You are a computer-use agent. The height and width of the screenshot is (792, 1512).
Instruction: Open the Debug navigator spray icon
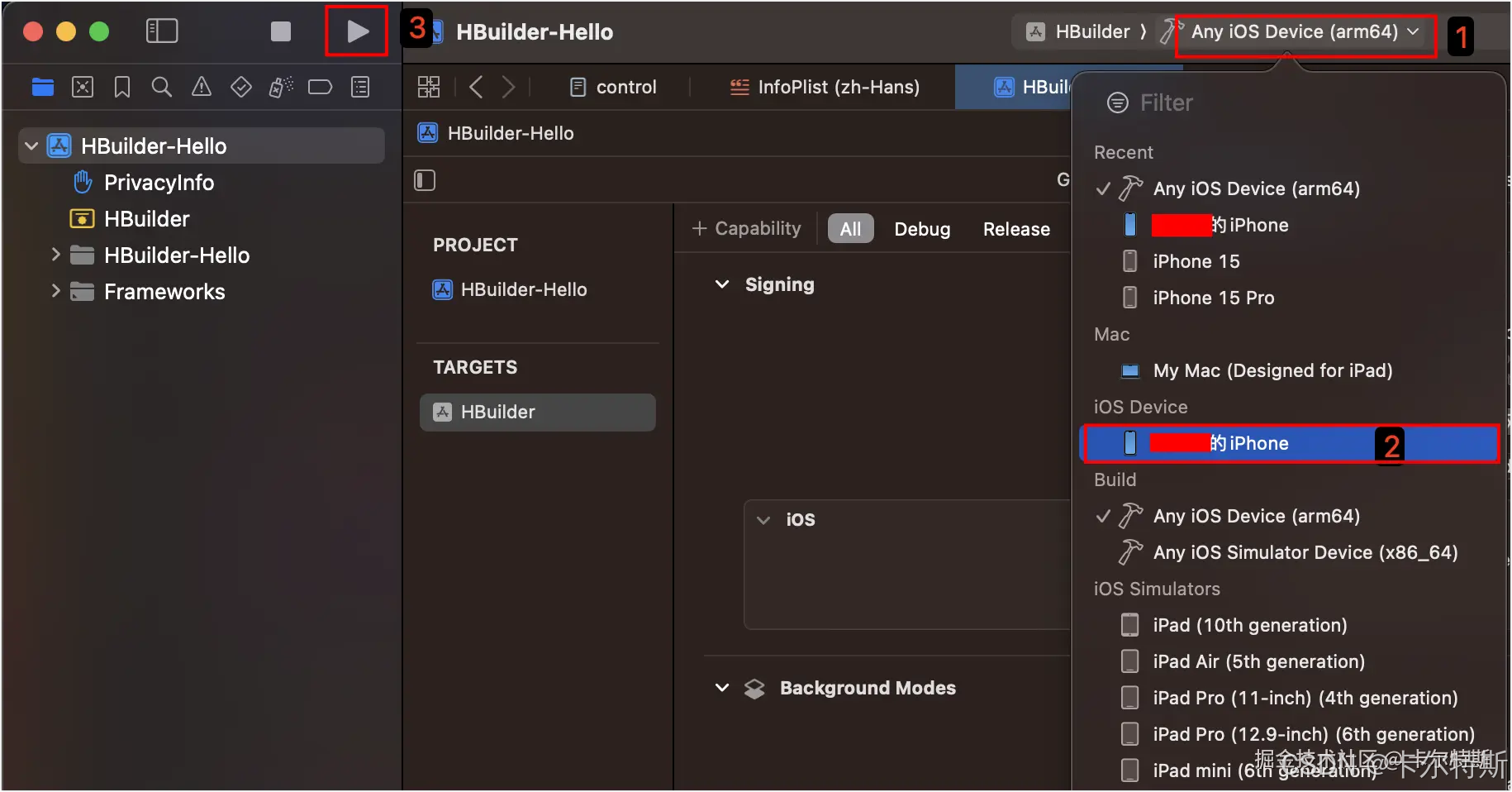click(281, 87)
